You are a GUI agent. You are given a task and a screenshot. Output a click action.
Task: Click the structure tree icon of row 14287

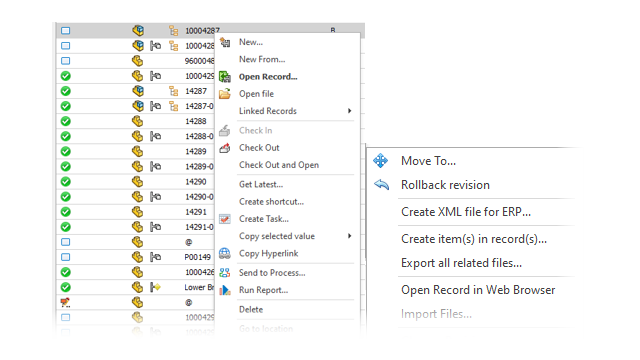(174, 91)
